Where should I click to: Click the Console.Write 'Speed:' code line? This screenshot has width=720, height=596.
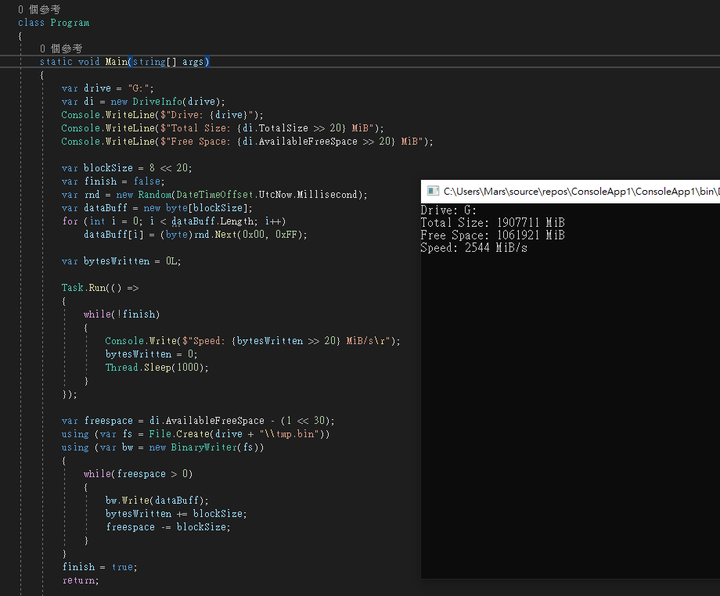253,341
